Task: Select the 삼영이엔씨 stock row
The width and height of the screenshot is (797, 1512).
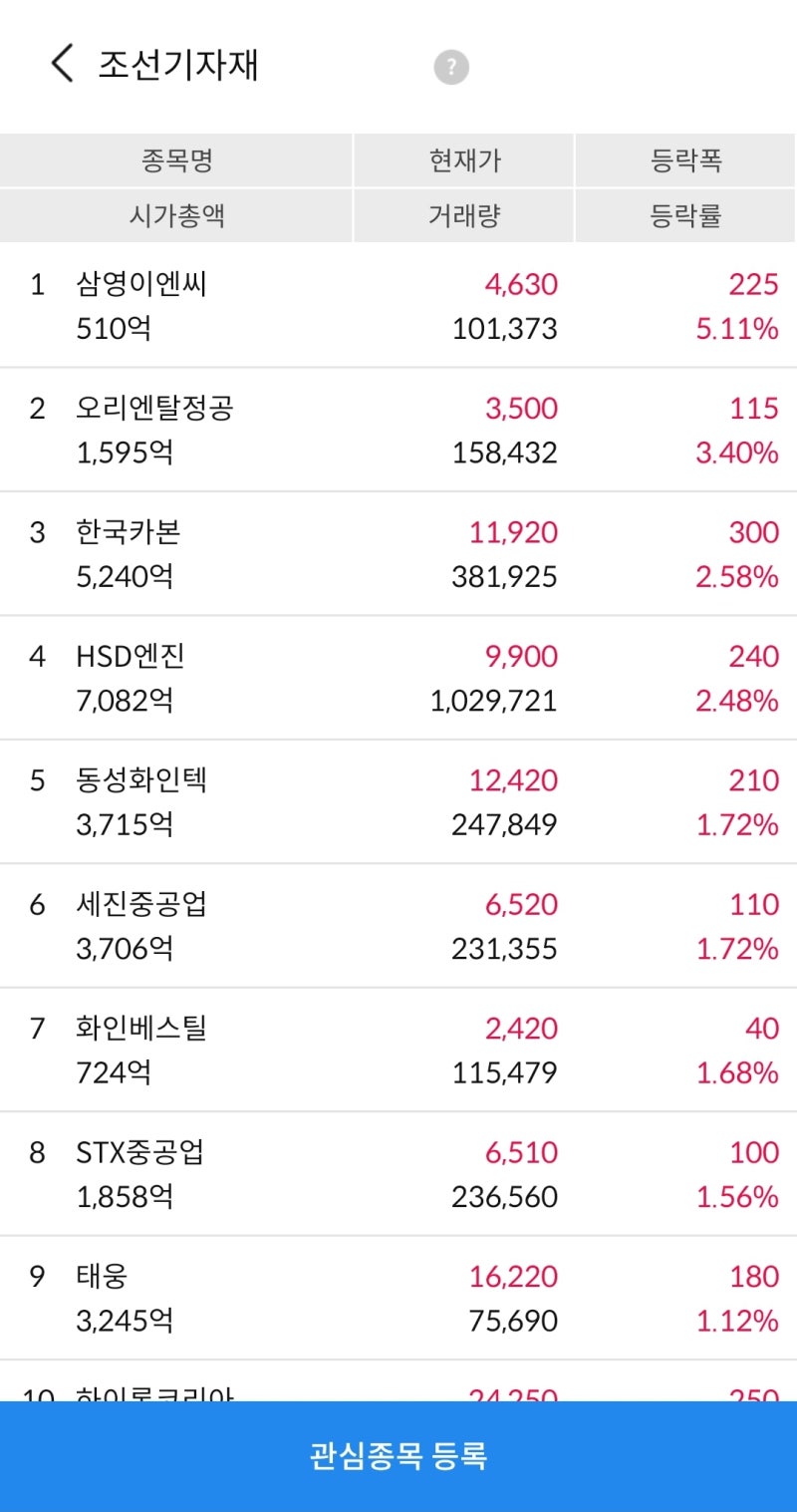Action: pyautogui.click(x=398, y=305)
